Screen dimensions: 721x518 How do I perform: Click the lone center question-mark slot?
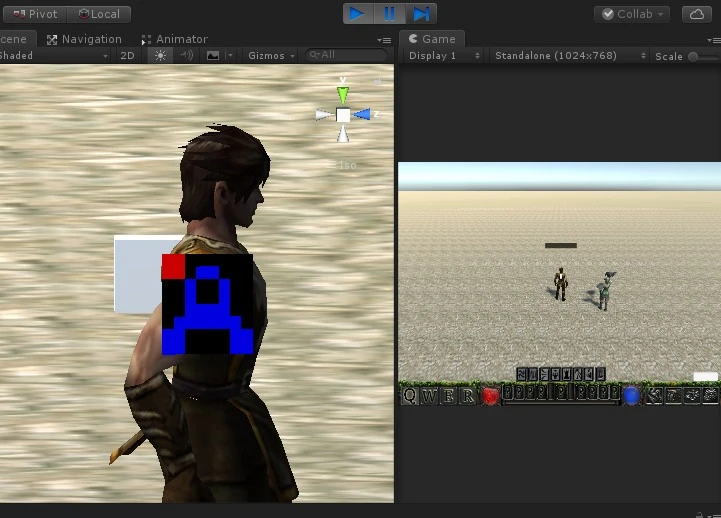click(x=562, y=393)
